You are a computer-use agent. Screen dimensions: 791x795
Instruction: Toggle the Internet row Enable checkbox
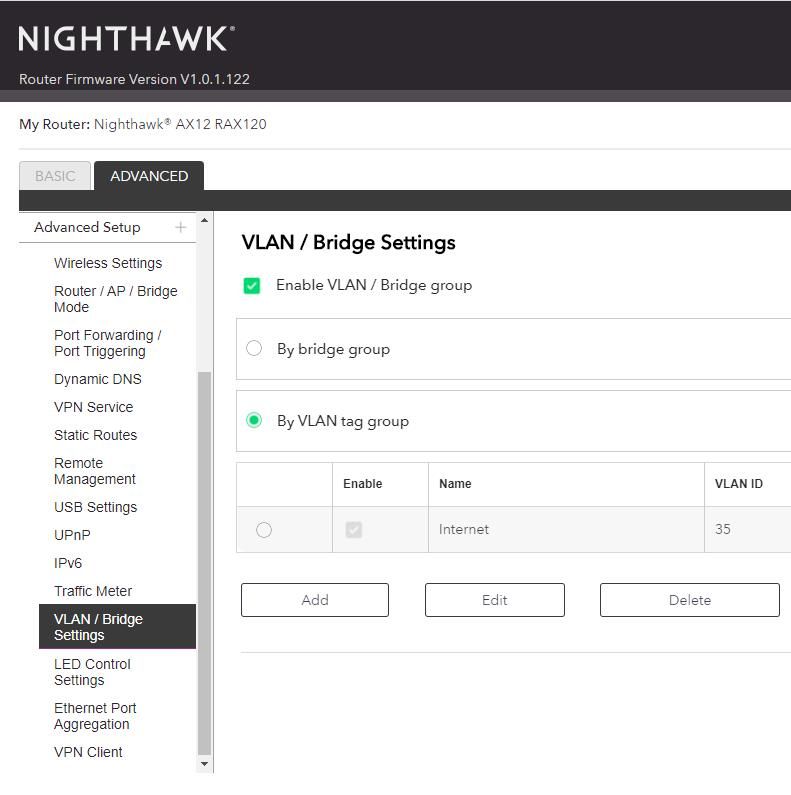[353, 530]
